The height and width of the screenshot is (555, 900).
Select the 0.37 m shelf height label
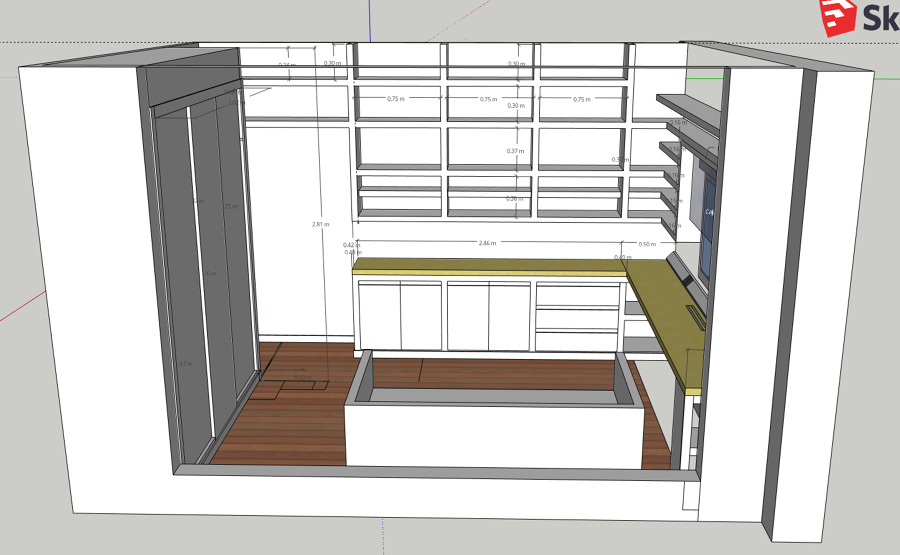[515, 151]
